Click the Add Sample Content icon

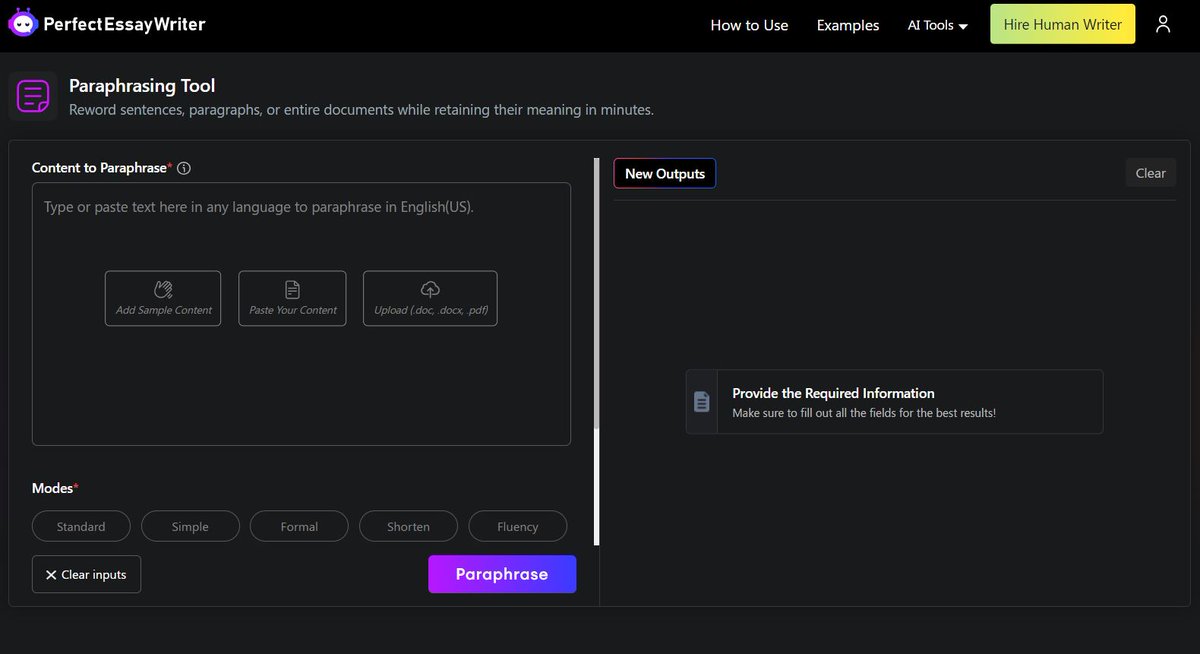pyautogui.click(x=162, y=289)
